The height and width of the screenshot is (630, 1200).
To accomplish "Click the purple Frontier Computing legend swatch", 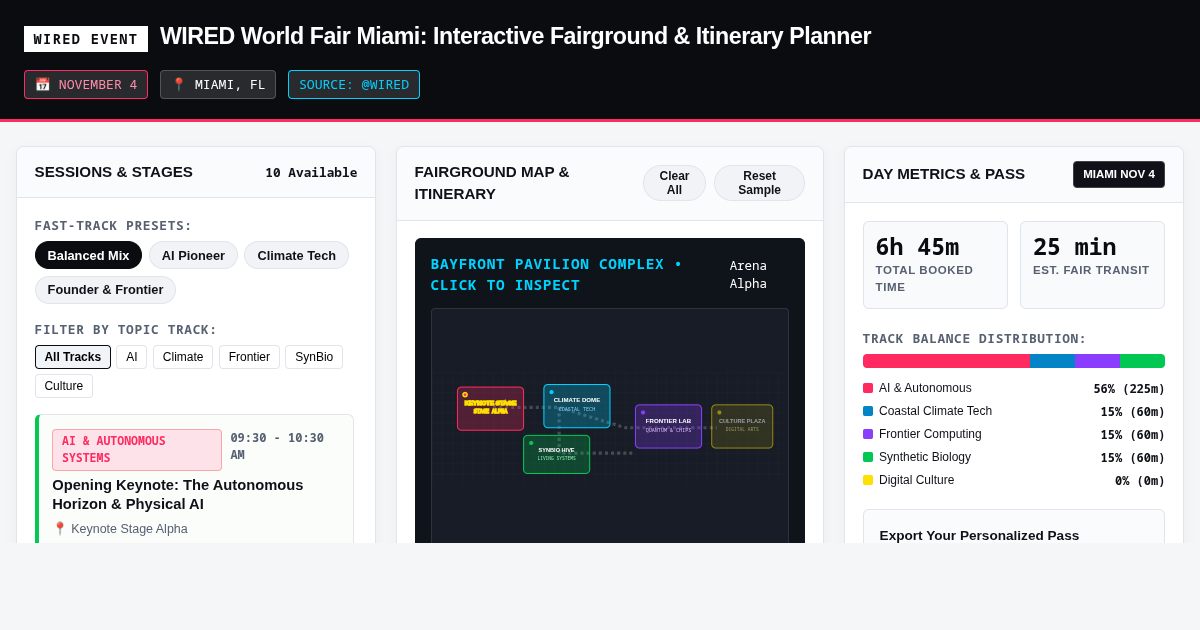I will (868, 434).
